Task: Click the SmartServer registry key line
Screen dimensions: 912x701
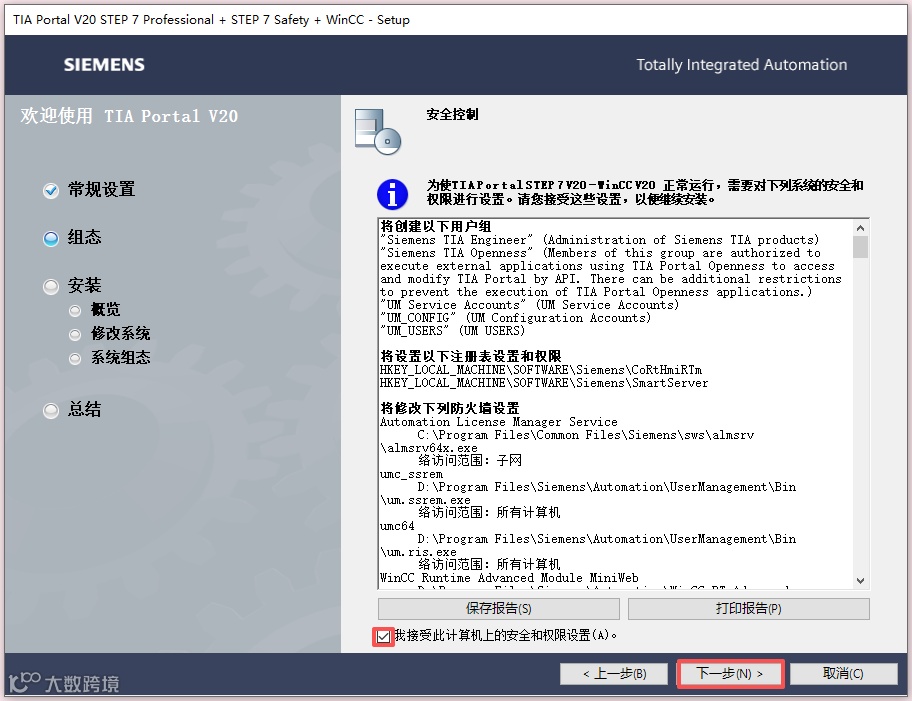Action: tap(544, 383)
